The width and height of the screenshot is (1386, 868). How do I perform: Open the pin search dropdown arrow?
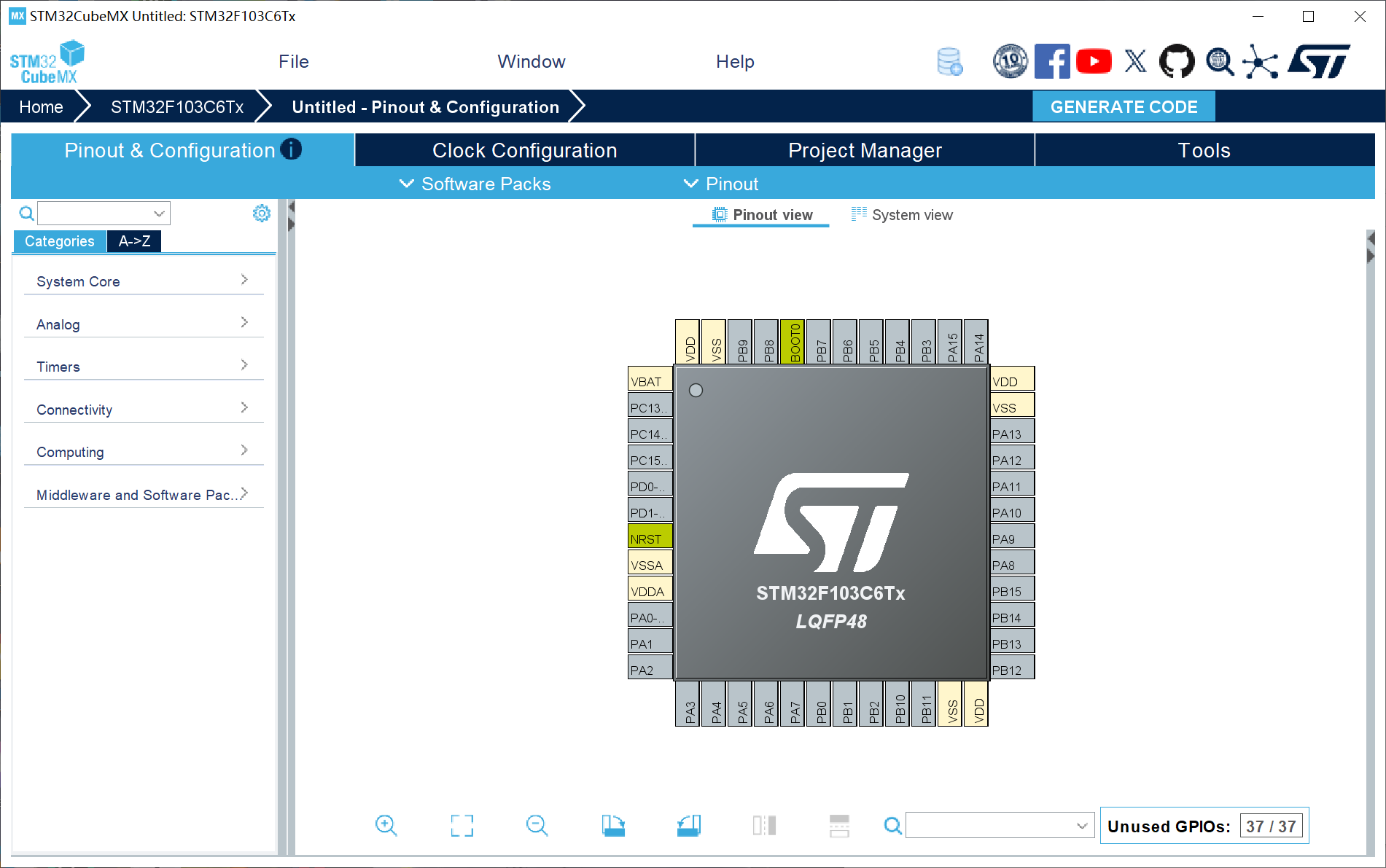point(1082,826)
